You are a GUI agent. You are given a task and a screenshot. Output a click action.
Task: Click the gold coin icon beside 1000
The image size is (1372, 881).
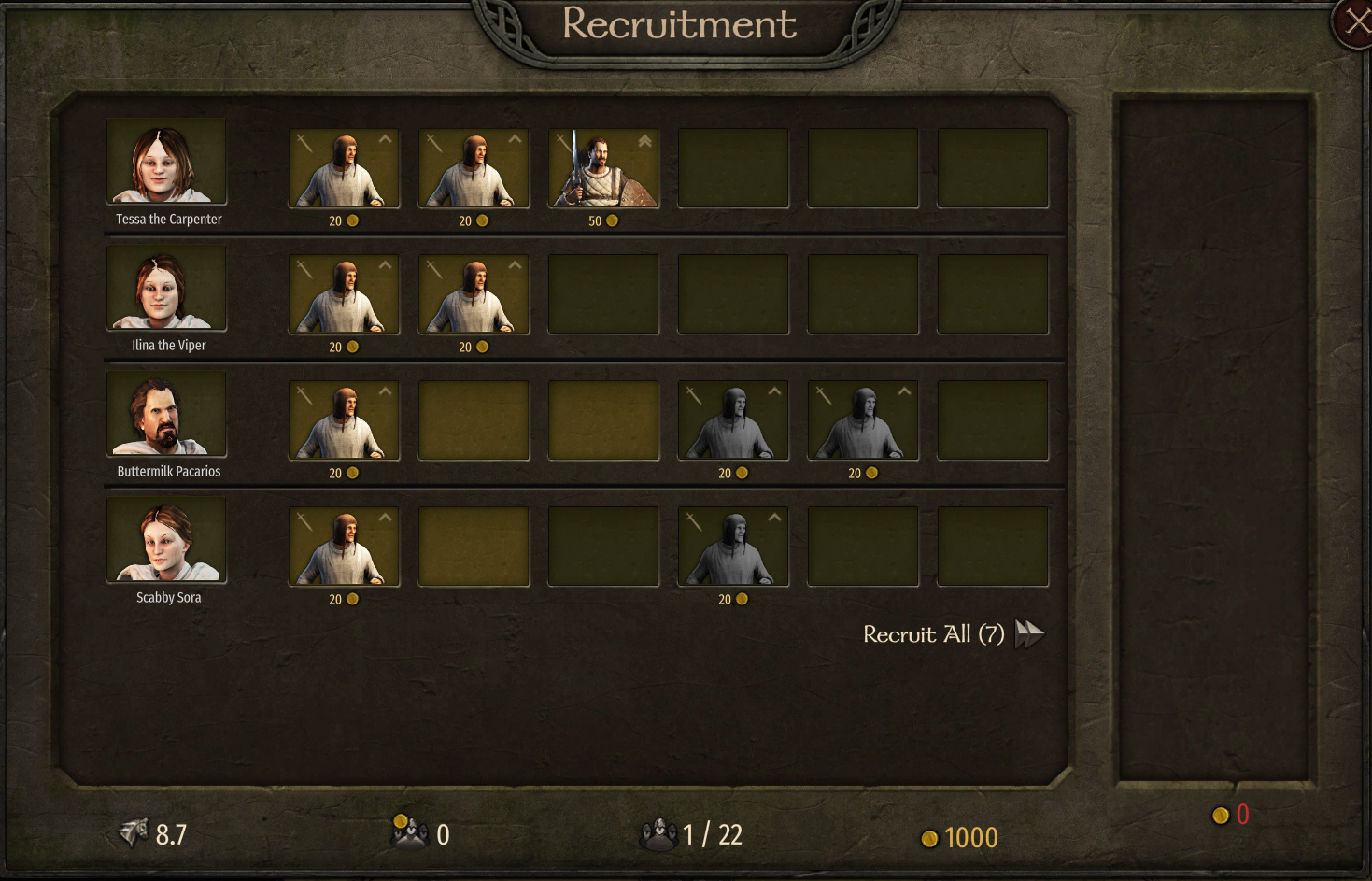tap(929, 838)
